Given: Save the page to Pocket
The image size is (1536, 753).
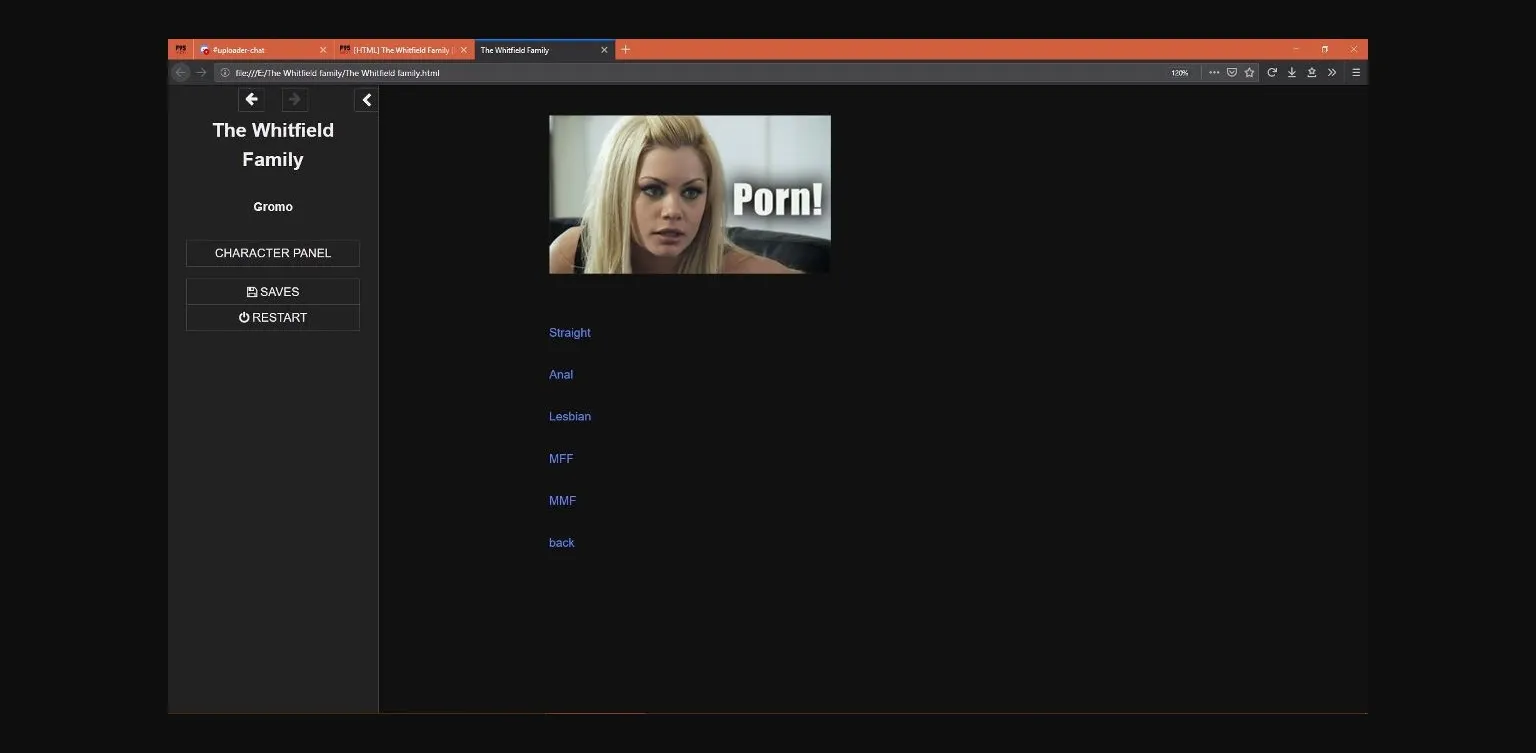Looking at the screenshot, I should click(x=1232, y=72).
